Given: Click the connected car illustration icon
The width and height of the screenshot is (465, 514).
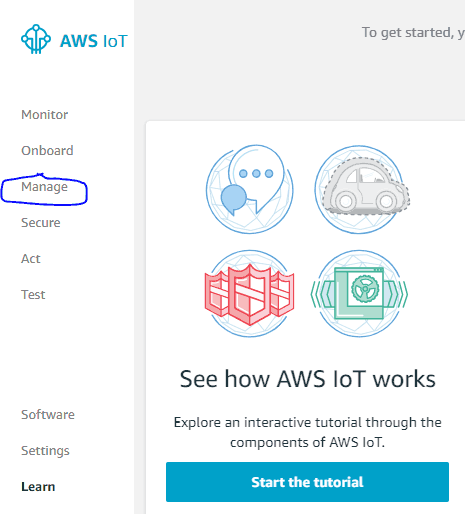Looking at the screenshot, I should [x=362, y=189].
